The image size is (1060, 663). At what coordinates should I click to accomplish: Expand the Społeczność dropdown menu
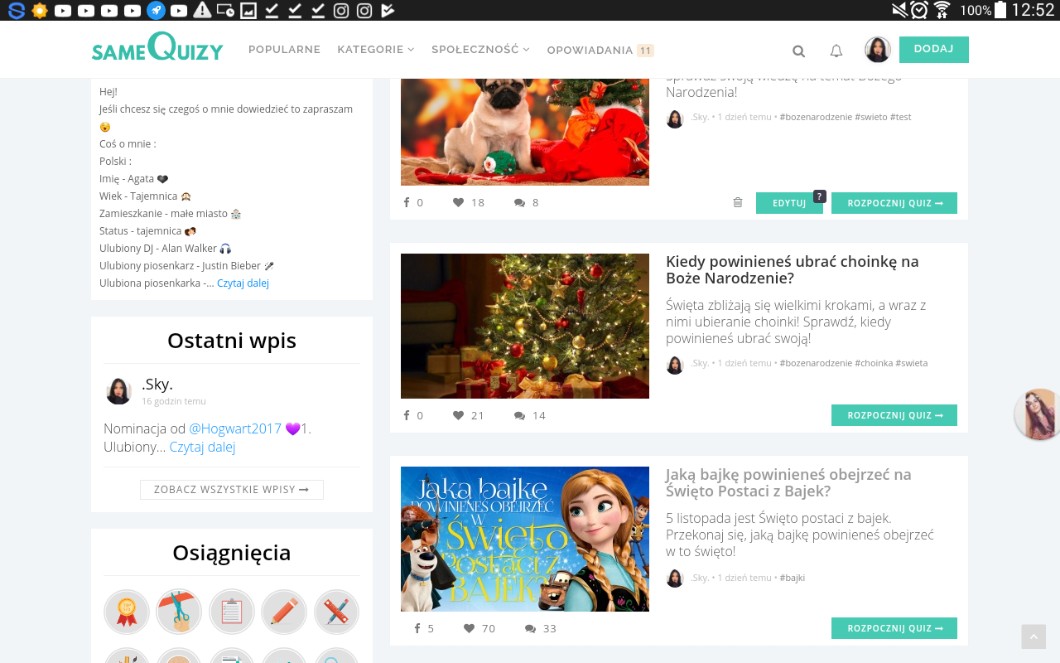480,50
